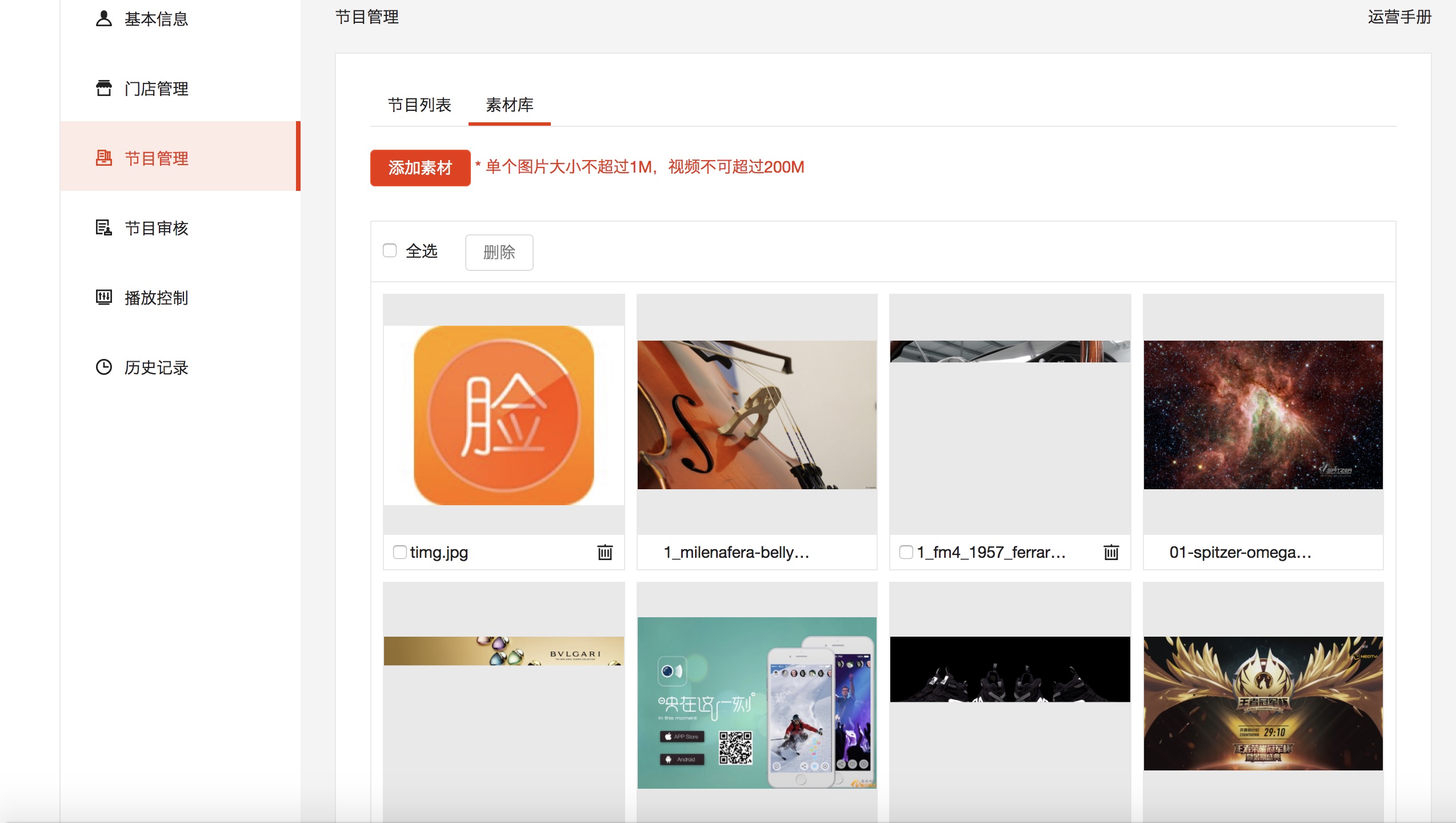Click the 1_fm4_1957_ferrar... file name
Image resolution: width=1456 pixels, height=823 pixels.
pyautogui.click(x=991, y=552)
